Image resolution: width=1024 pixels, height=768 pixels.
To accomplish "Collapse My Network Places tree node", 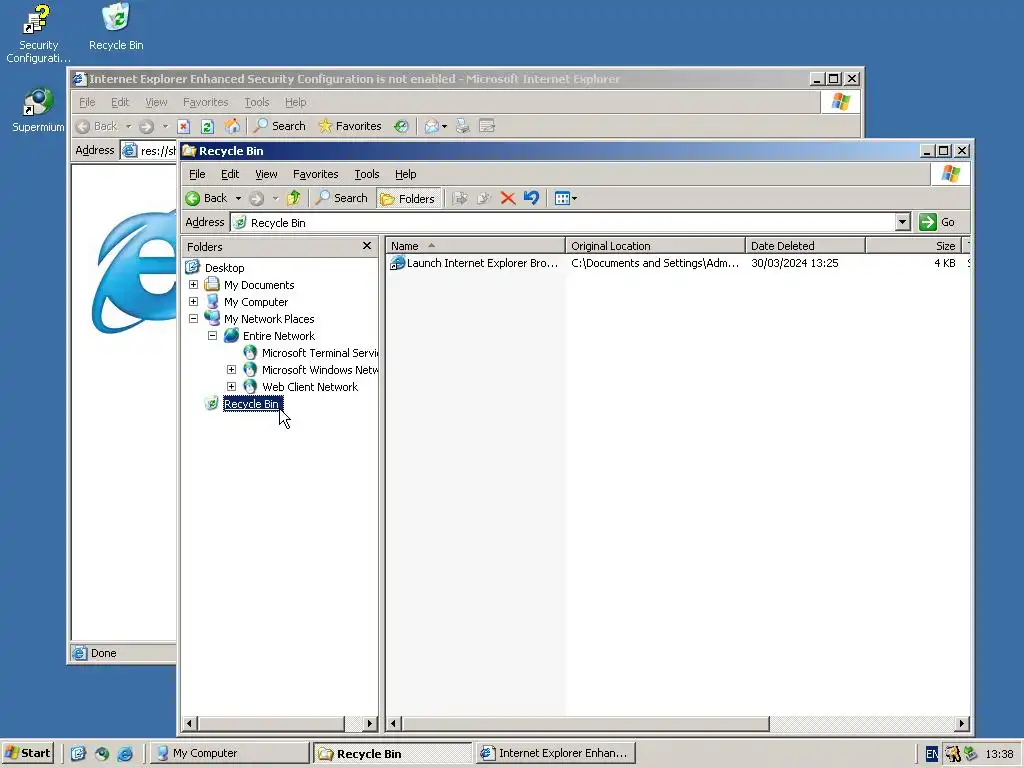I will [x=193, y=319].
